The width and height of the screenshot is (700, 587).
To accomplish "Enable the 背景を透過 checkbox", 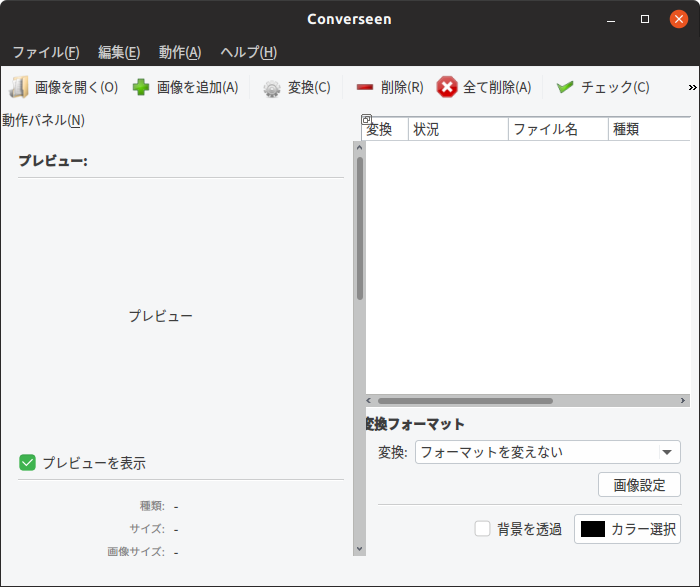I will click(482, 529).
